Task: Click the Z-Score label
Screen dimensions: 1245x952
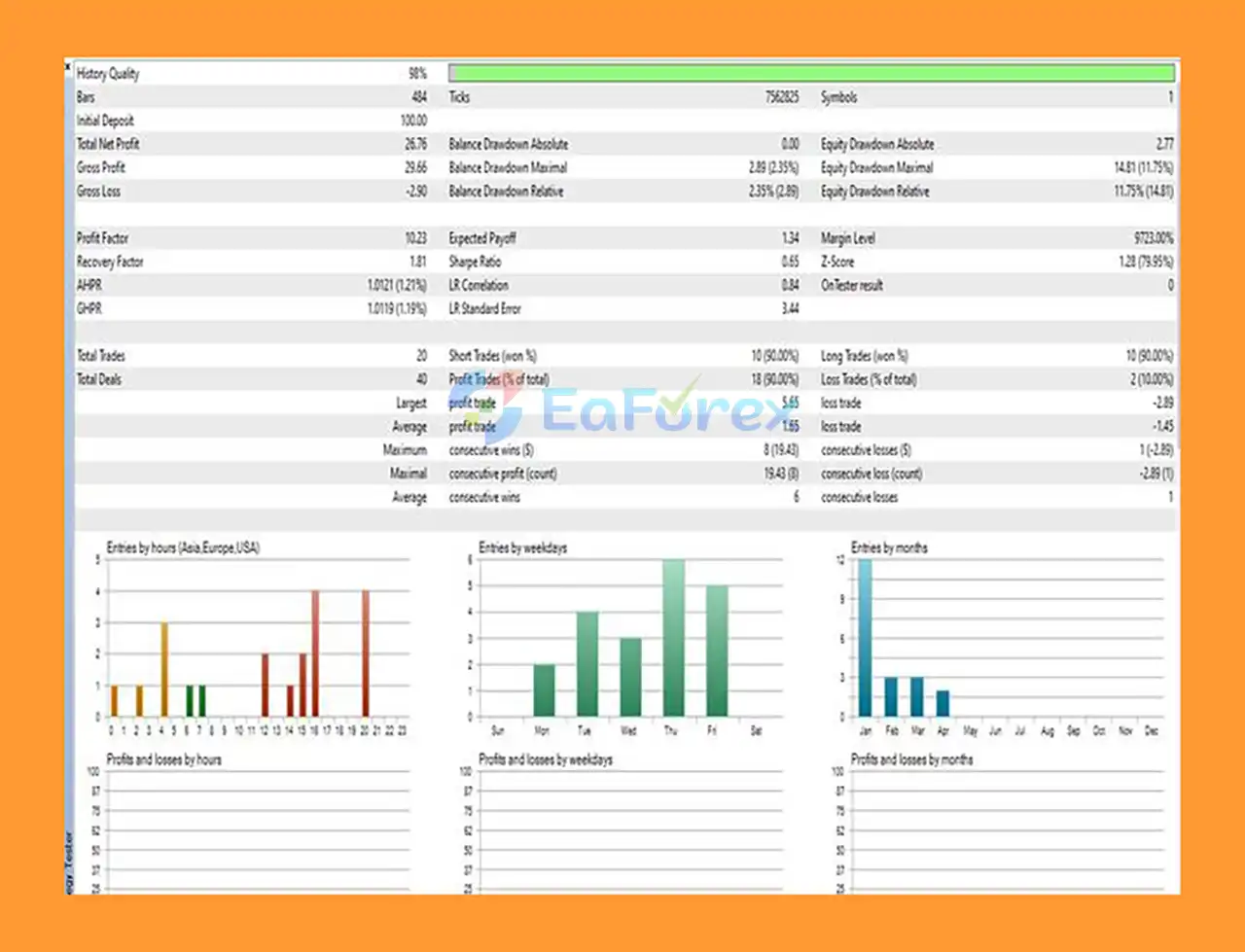Action: (837, 262)
